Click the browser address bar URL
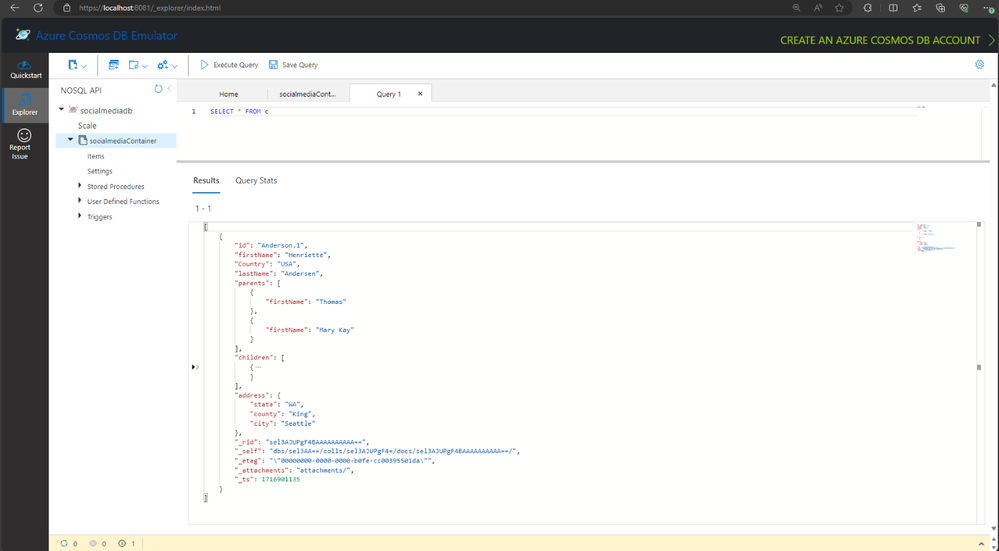The width and height of the screenshot is (999, 551). coord(150,8)
